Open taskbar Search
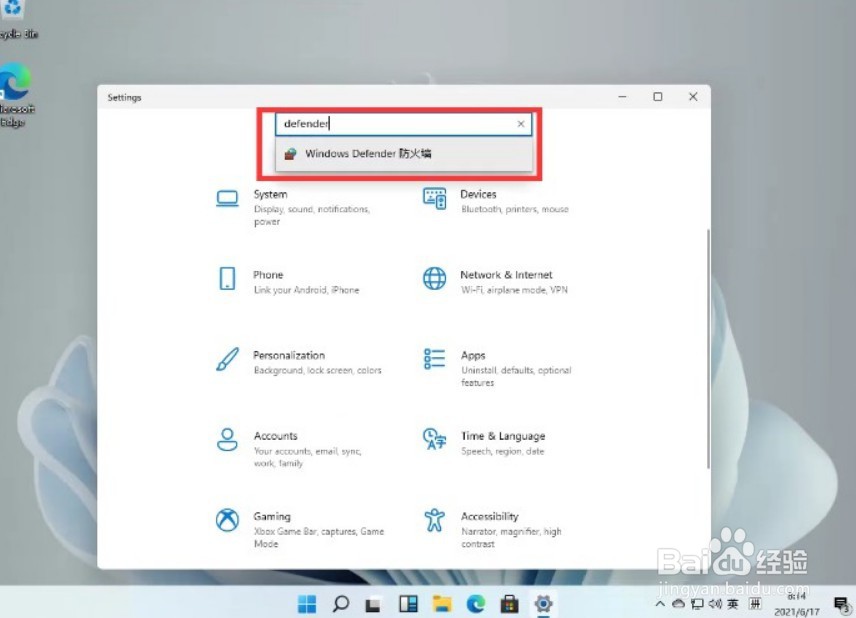 tap(341, 604)
